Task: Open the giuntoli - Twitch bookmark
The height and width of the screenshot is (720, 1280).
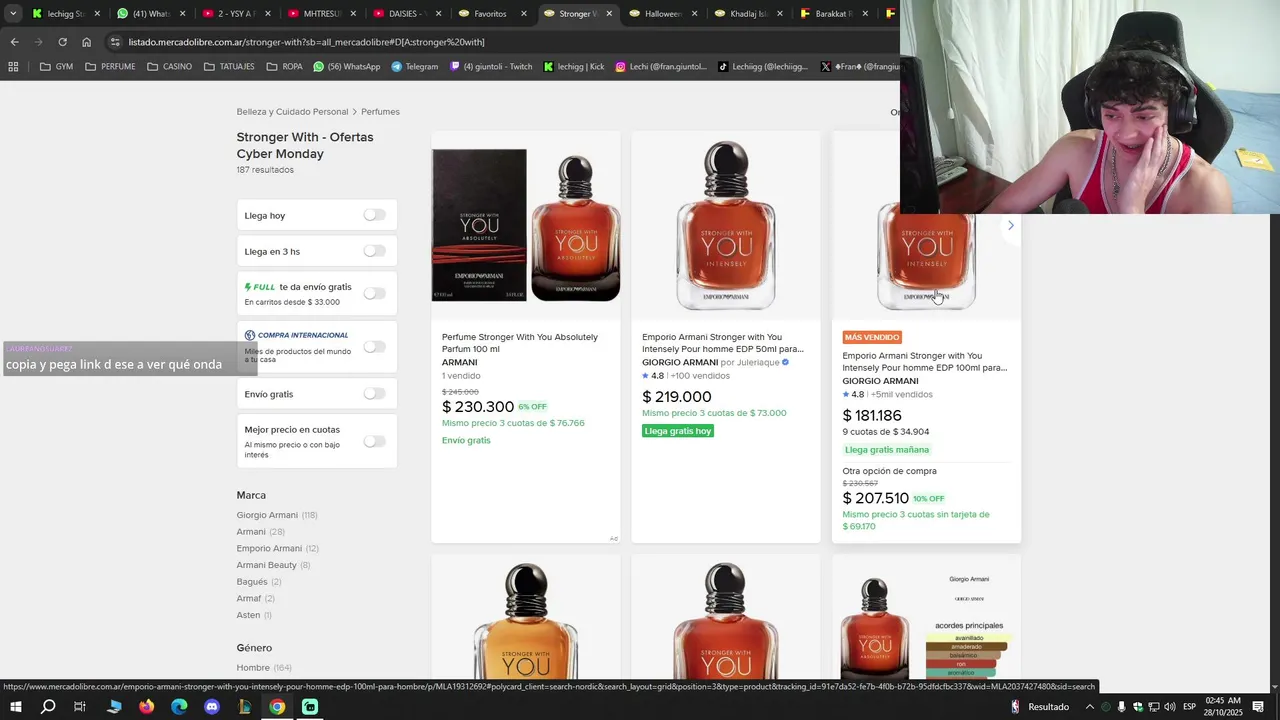Action: [x=491, y=67]
